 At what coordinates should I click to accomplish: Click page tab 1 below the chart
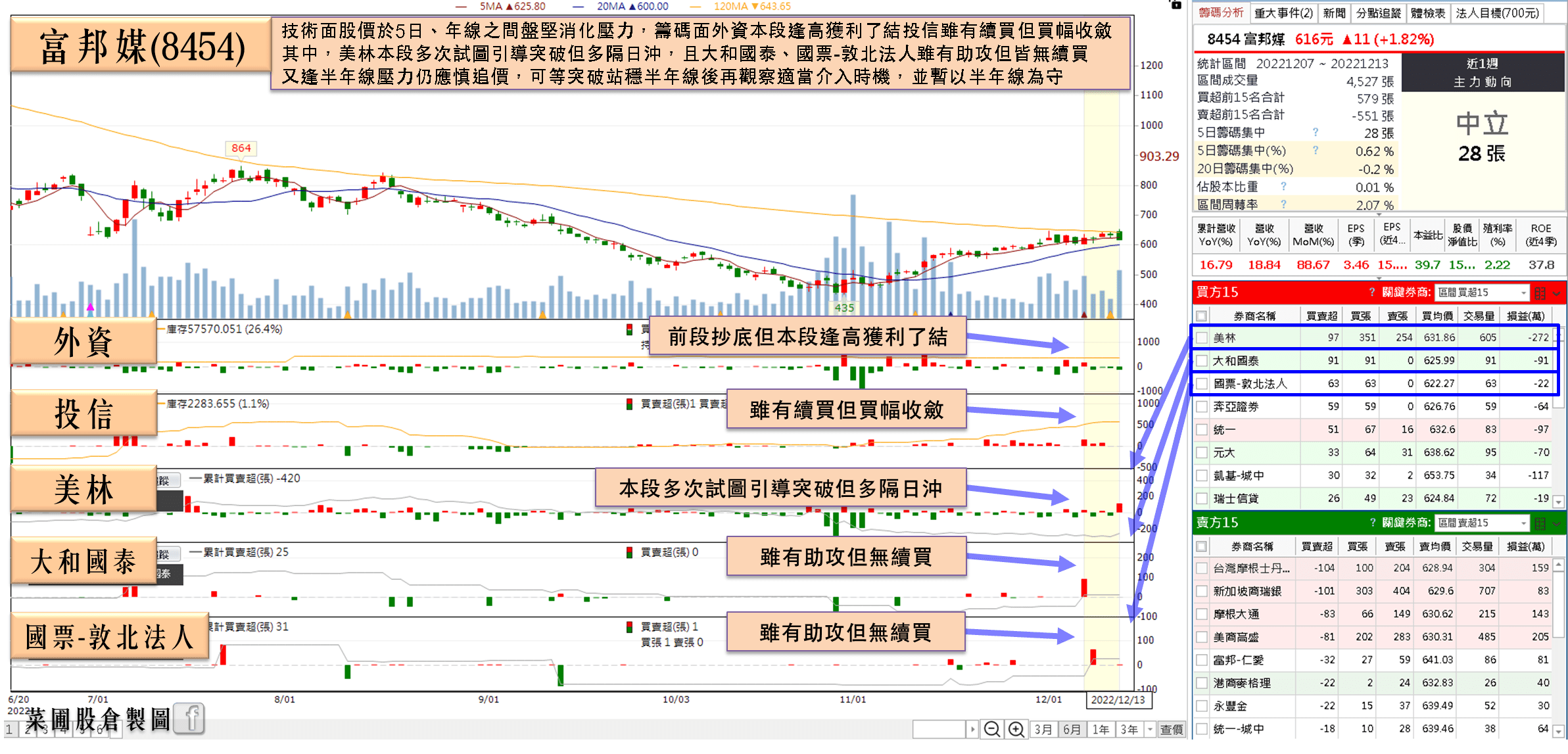(10, 730)
